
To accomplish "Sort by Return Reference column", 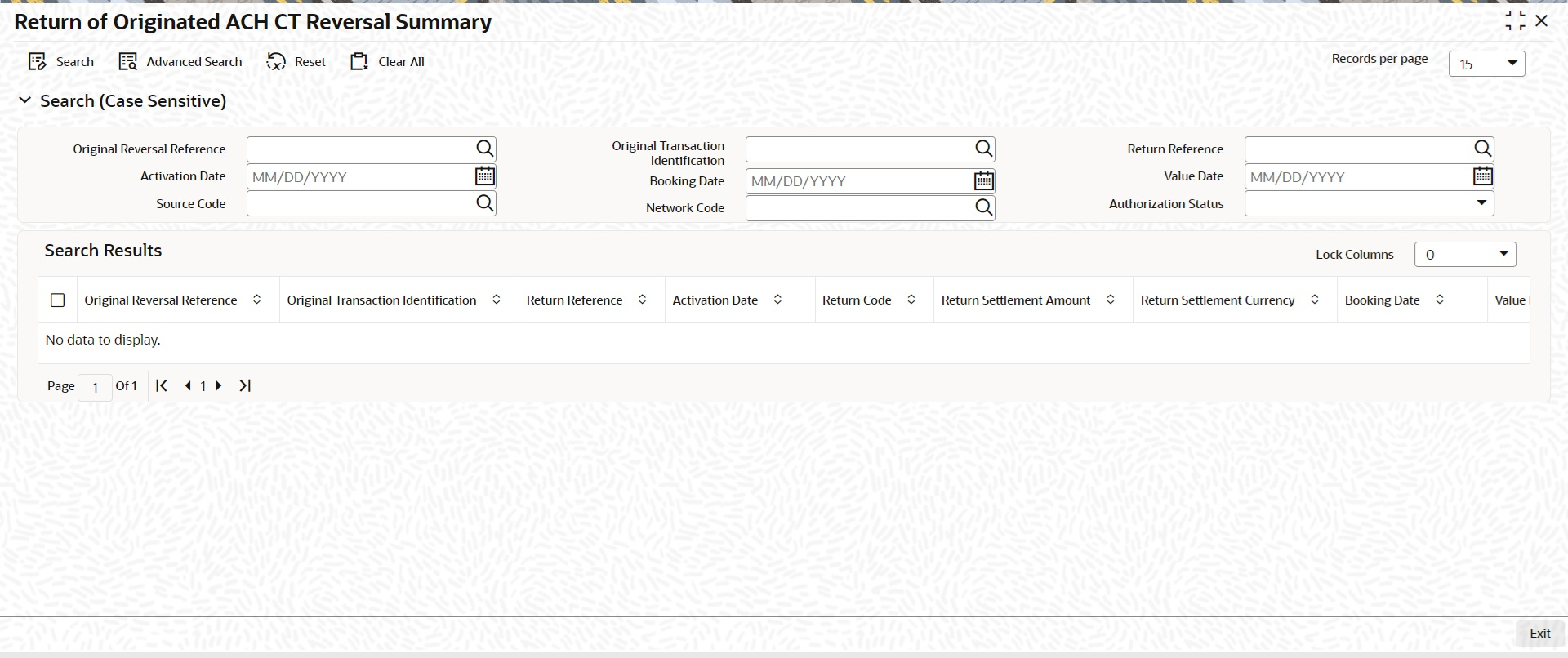I will (643, 300).
